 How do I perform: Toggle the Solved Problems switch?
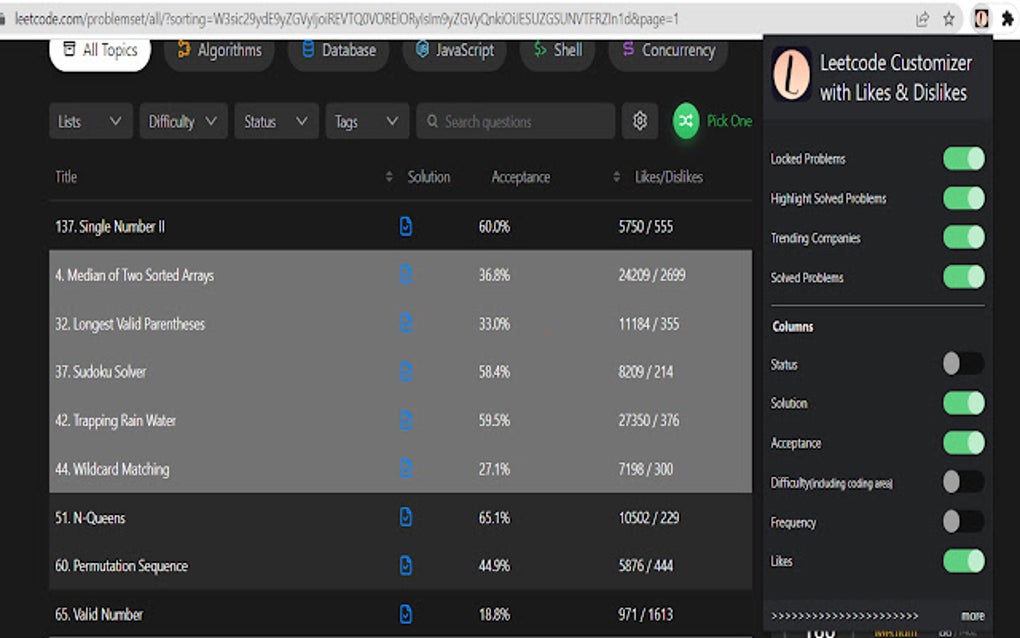(x=964, y=277)
